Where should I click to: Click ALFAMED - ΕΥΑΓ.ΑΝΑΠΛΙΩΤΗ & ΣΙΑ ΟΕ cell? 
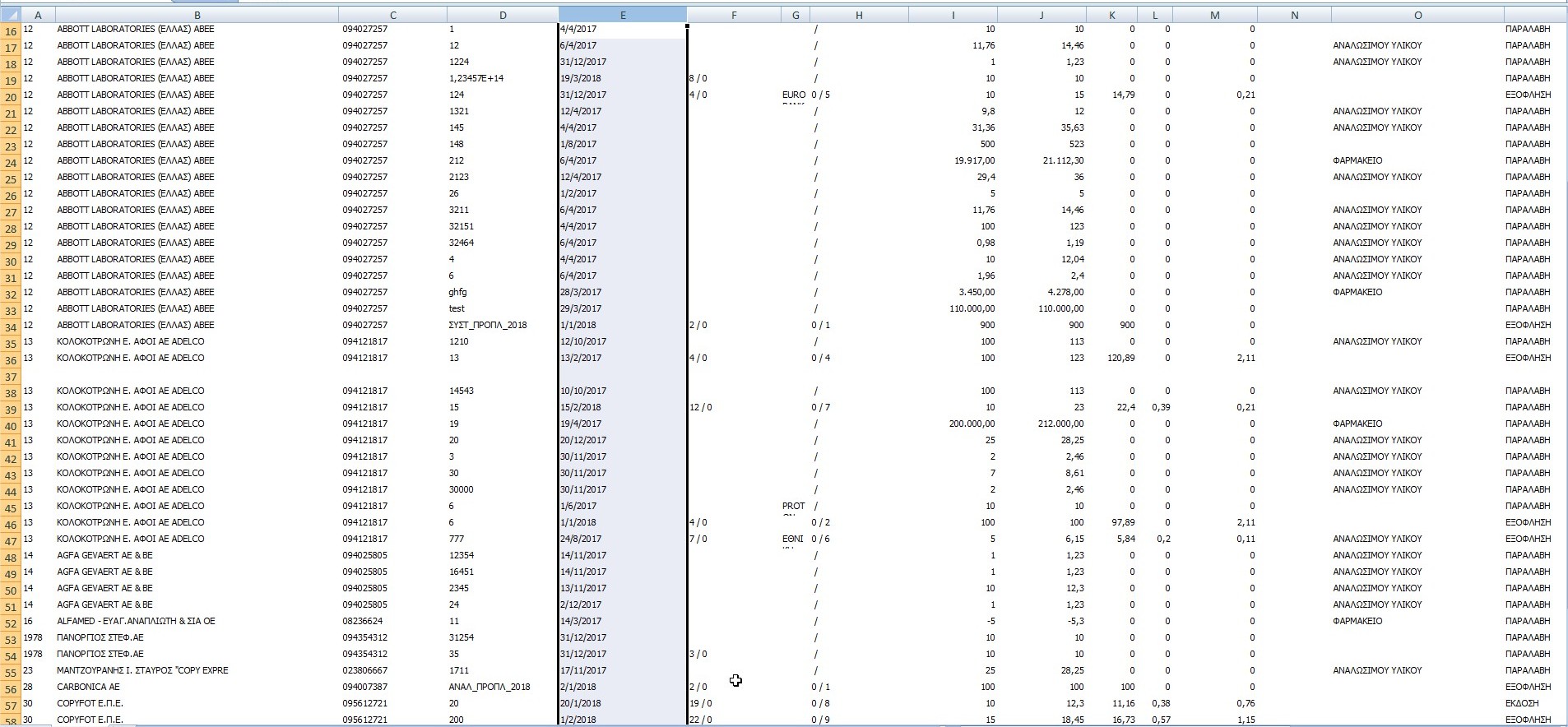pos(197,621)
